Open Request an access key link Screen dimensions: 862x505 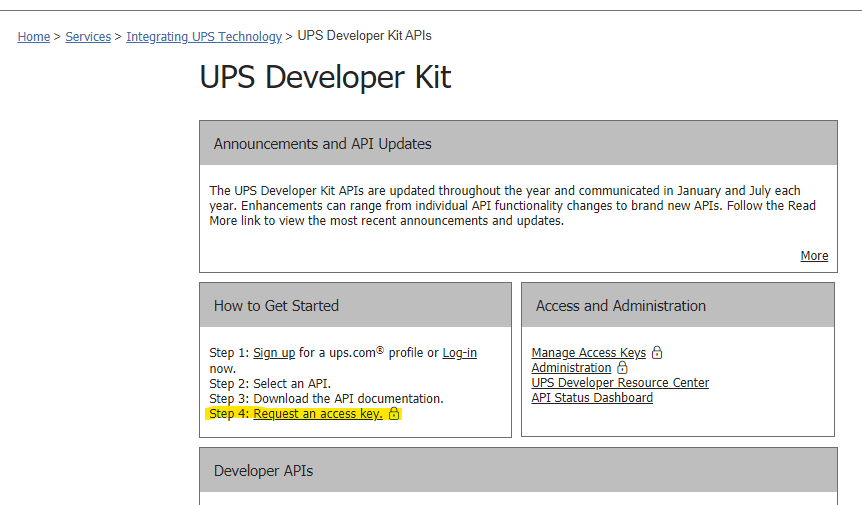pos(318,414)
